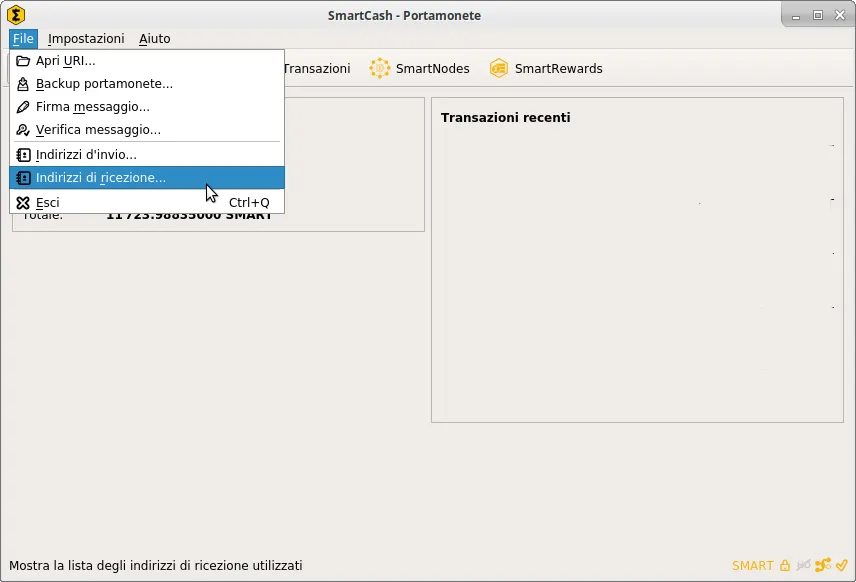Maximize the SmartCash window
Viewport: 856px width, 582px height.
pyautogui.click(x=818, y=15)
